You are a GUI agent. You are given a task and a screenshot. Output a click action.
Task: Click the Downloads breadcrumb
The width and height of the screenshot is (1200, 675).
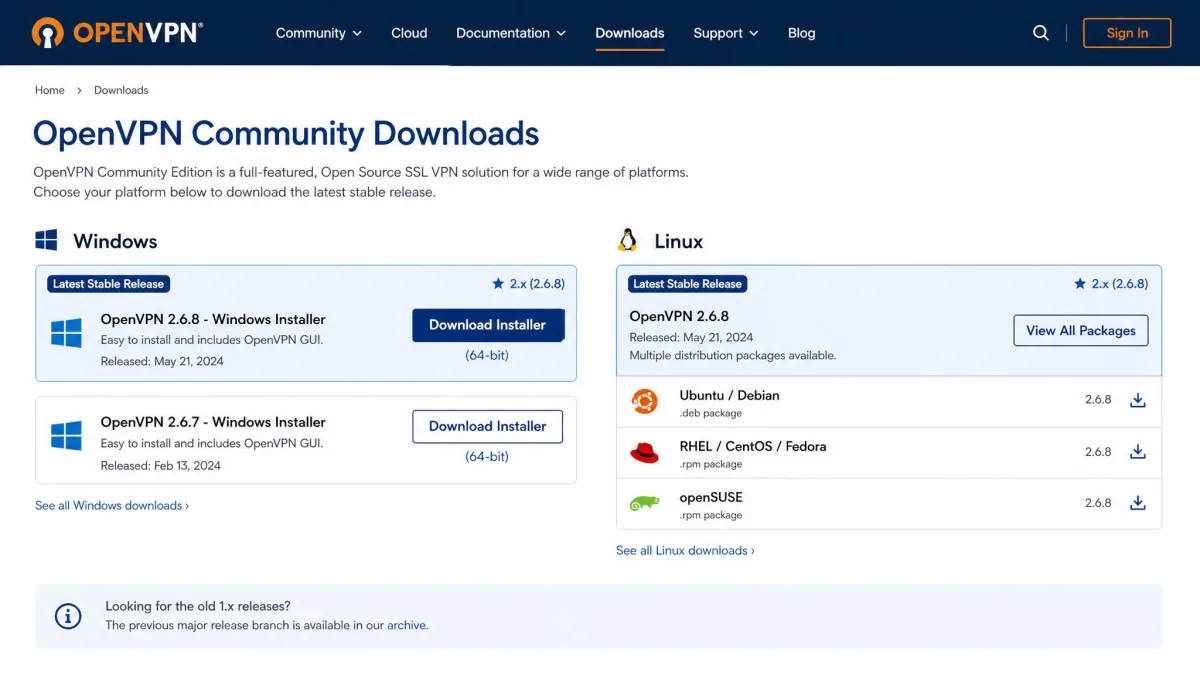(121, 90)
